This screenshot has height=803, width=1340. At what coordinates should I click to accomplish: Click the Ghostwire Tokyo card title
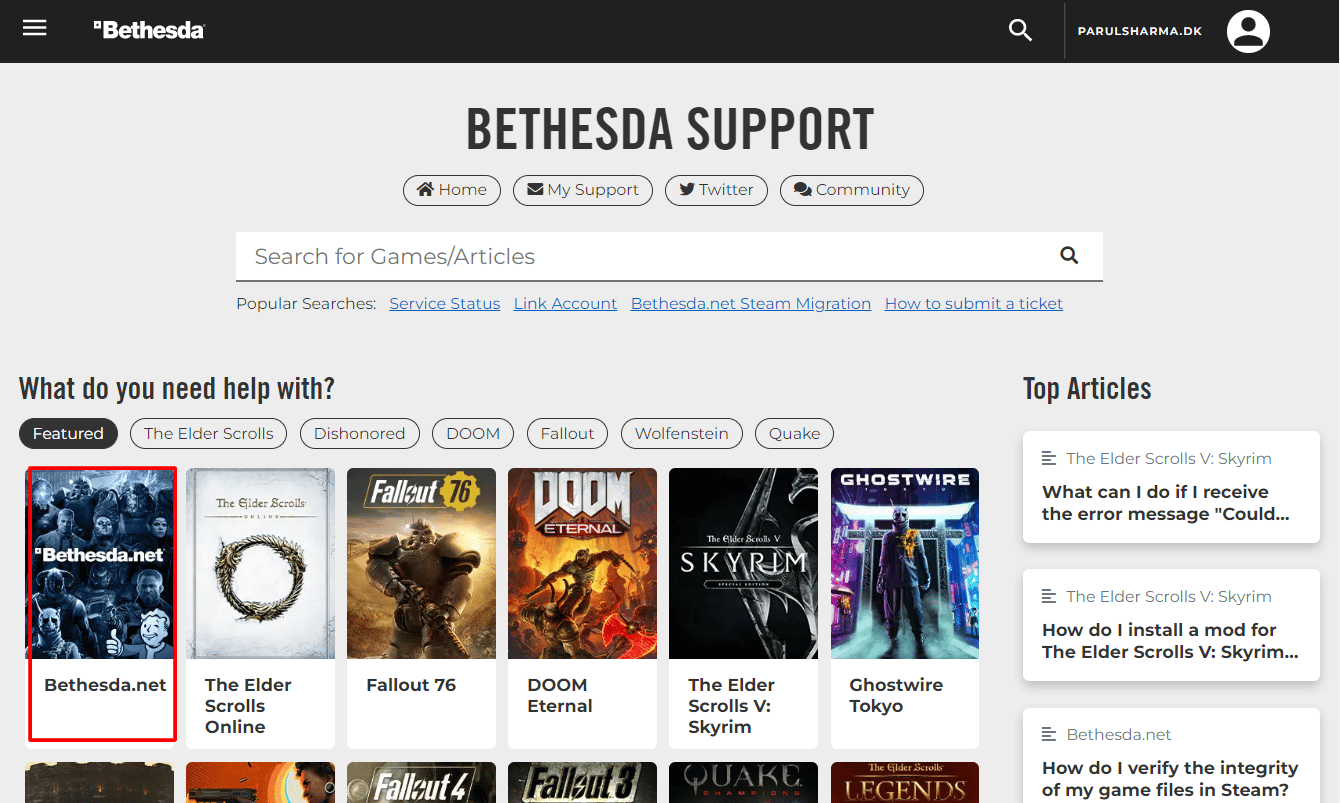click(896, 696)
